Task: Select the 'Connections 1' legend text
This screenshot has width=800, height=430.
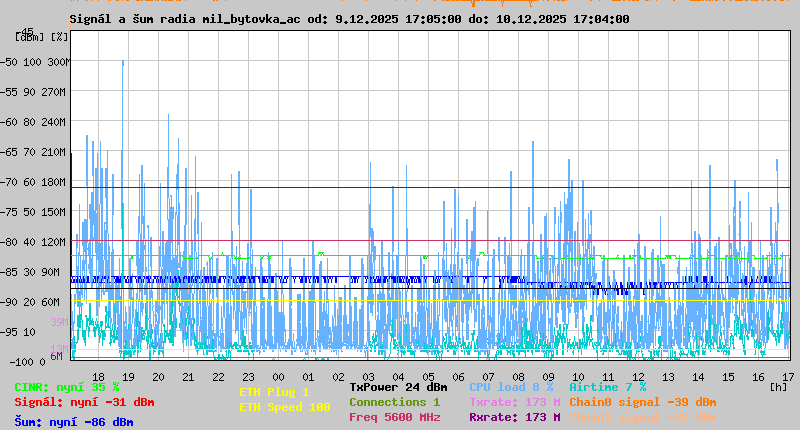Action: (394, 402)
